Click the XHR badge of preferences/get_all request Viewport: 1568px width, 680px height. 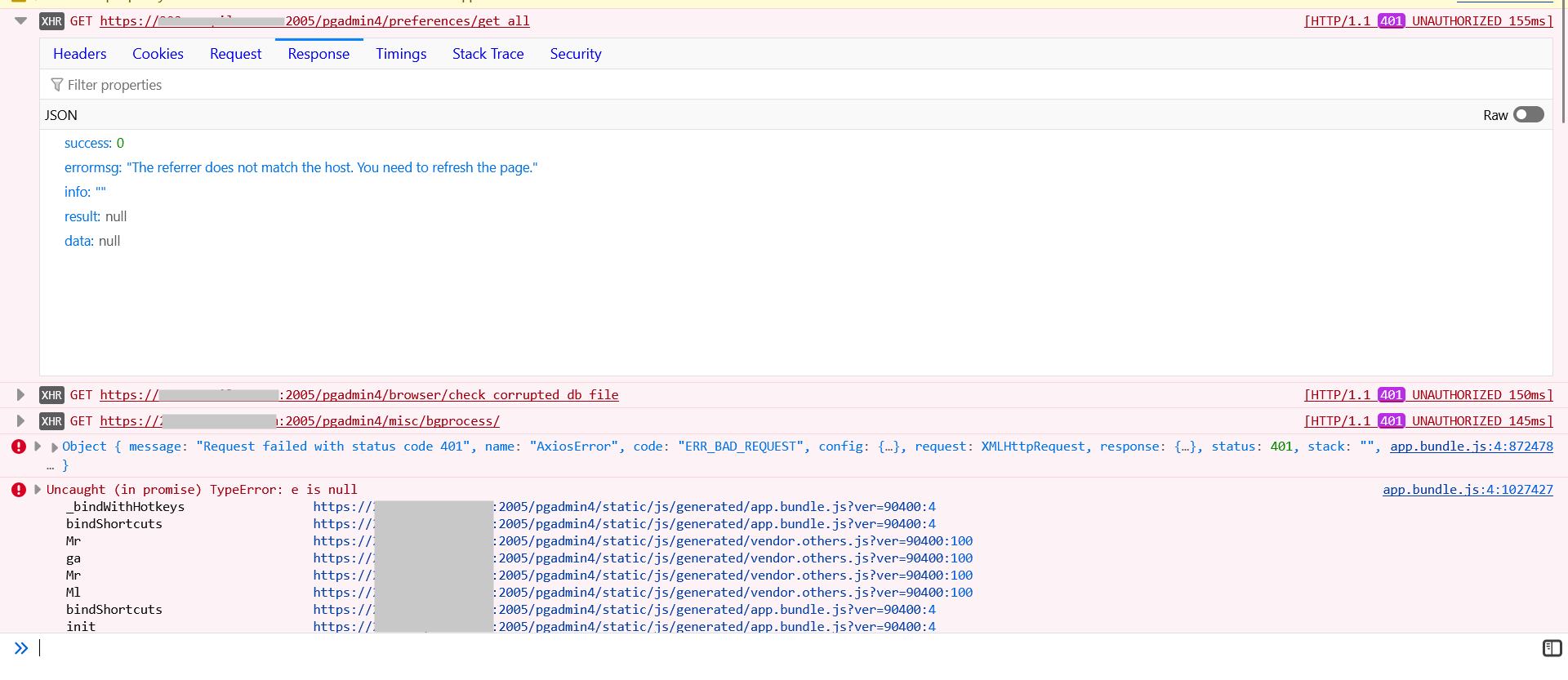click(51, 21)
